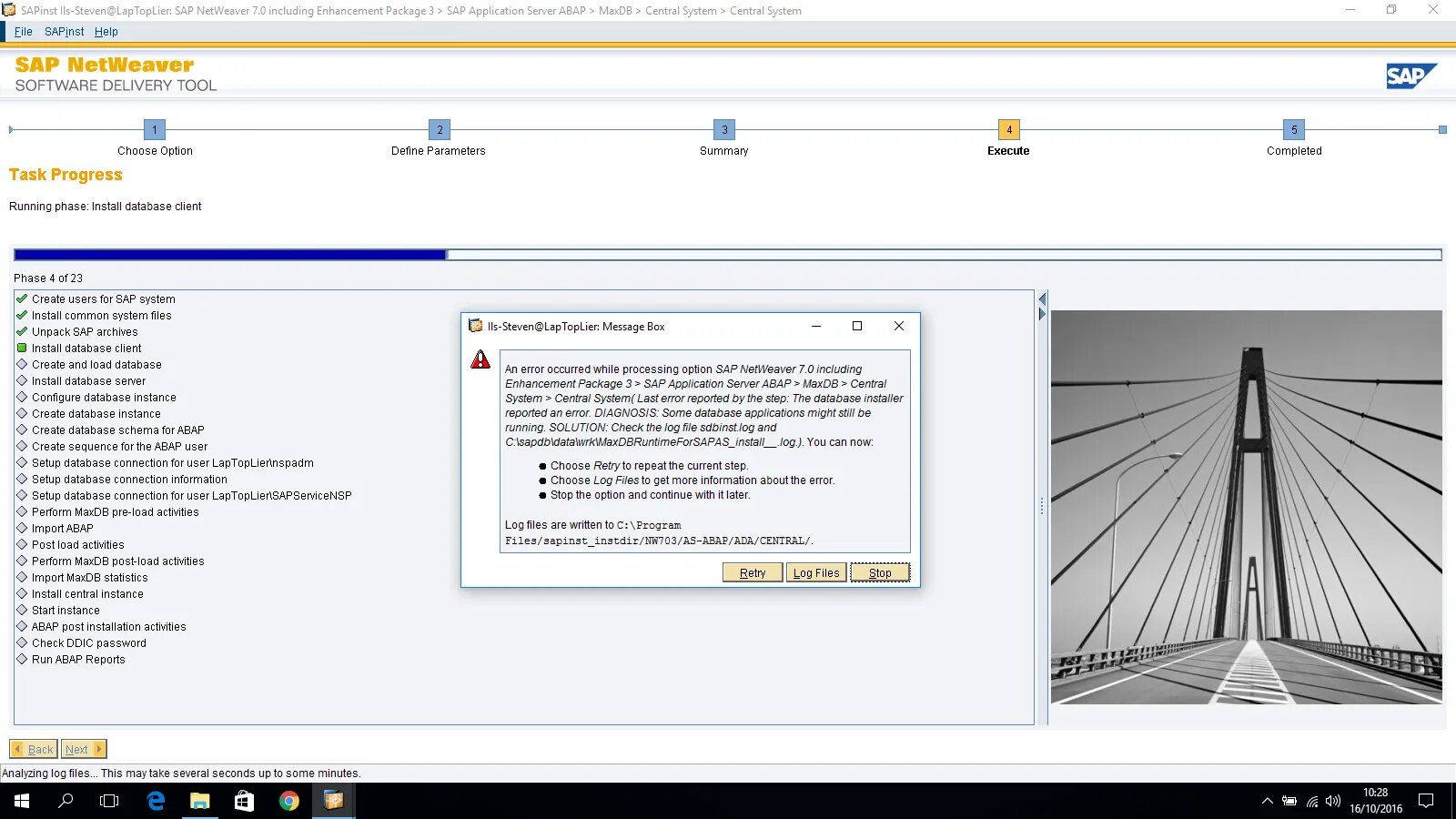
Task: Click the Retry button
Action: point(753,572)
